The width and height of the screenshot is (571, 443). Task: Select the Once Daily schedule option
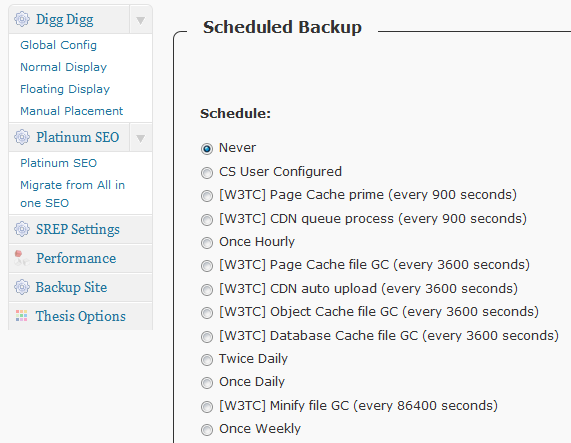(x=207, y=383)
